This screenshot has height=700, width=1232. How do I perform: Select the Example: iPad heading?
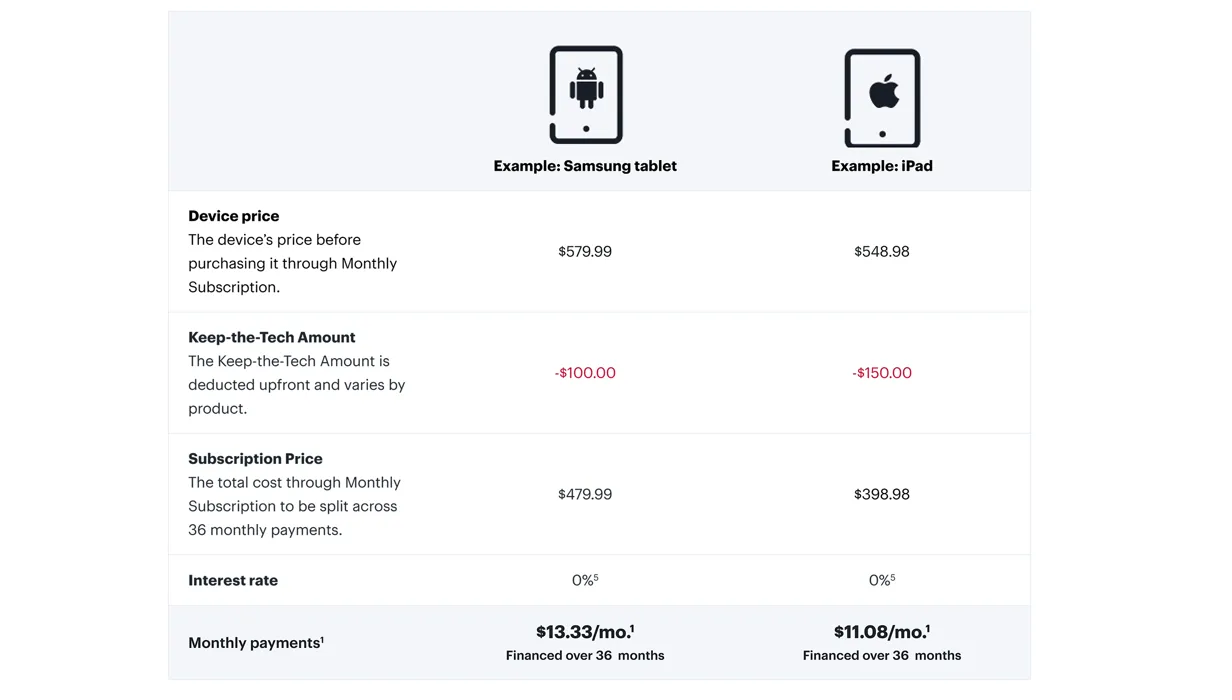882,166
